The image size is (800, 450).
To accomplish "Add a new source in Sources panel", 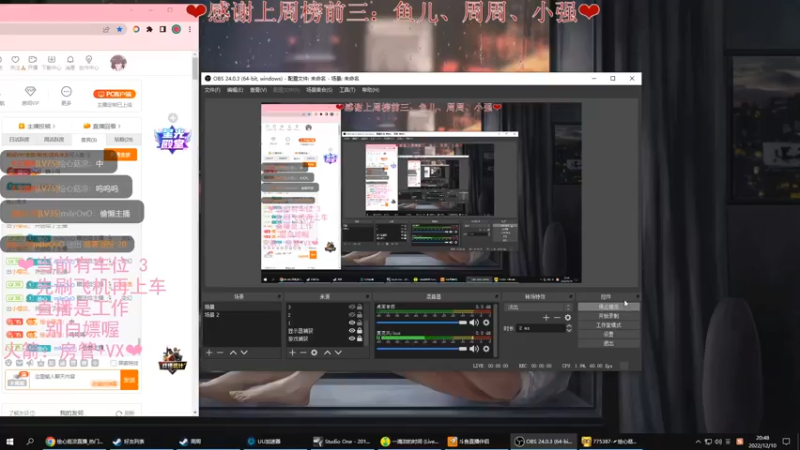I will click(292, 353).
